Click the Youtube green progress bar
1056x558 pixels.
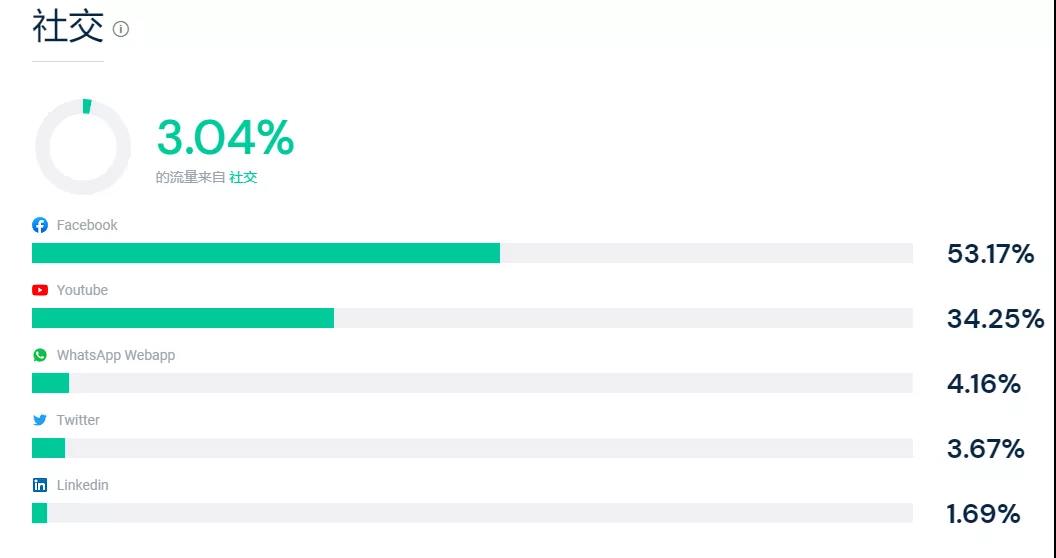183,318
